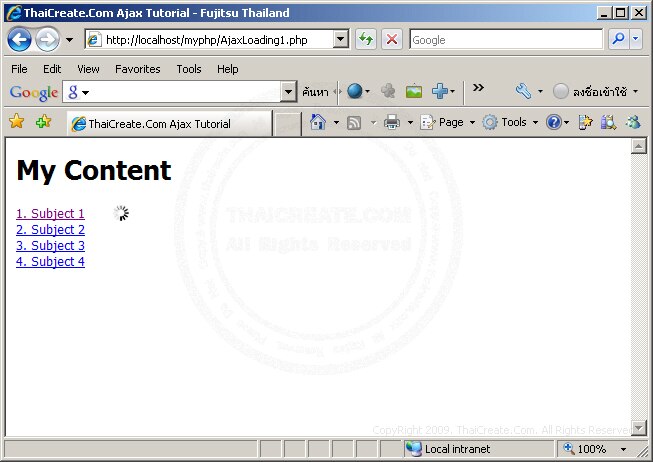The width and height of the screenshot is (653, 462).
Task: Expand the Google Toolbar search dropdown
Action: tap(288, 92)
